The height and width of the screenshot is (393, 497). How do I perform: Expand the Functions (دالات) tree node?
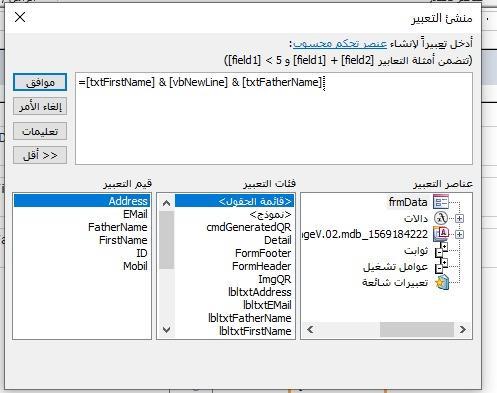pyautogui.click(x=459, y=218)
